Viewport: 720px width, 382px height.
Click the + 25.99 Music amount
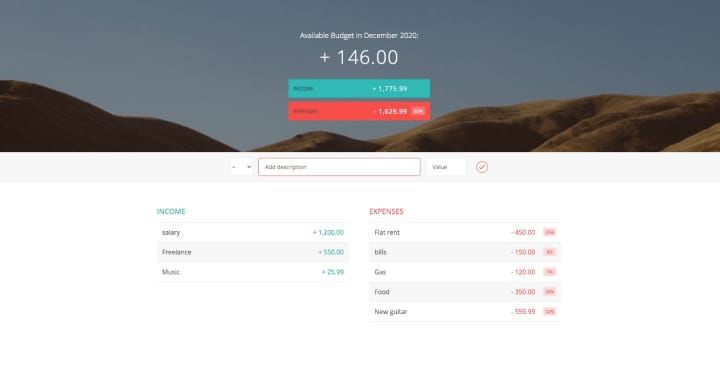pos(333,272)
